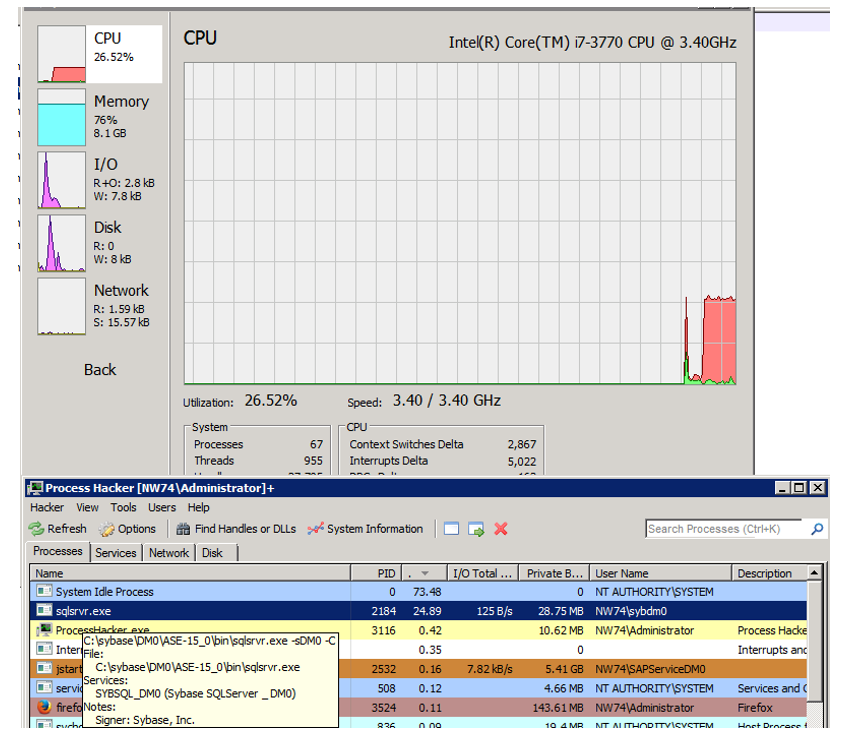This screenshot has width=848, height=748.
Task: Click the magnifier search icon
Action: (x=817, y=529)
